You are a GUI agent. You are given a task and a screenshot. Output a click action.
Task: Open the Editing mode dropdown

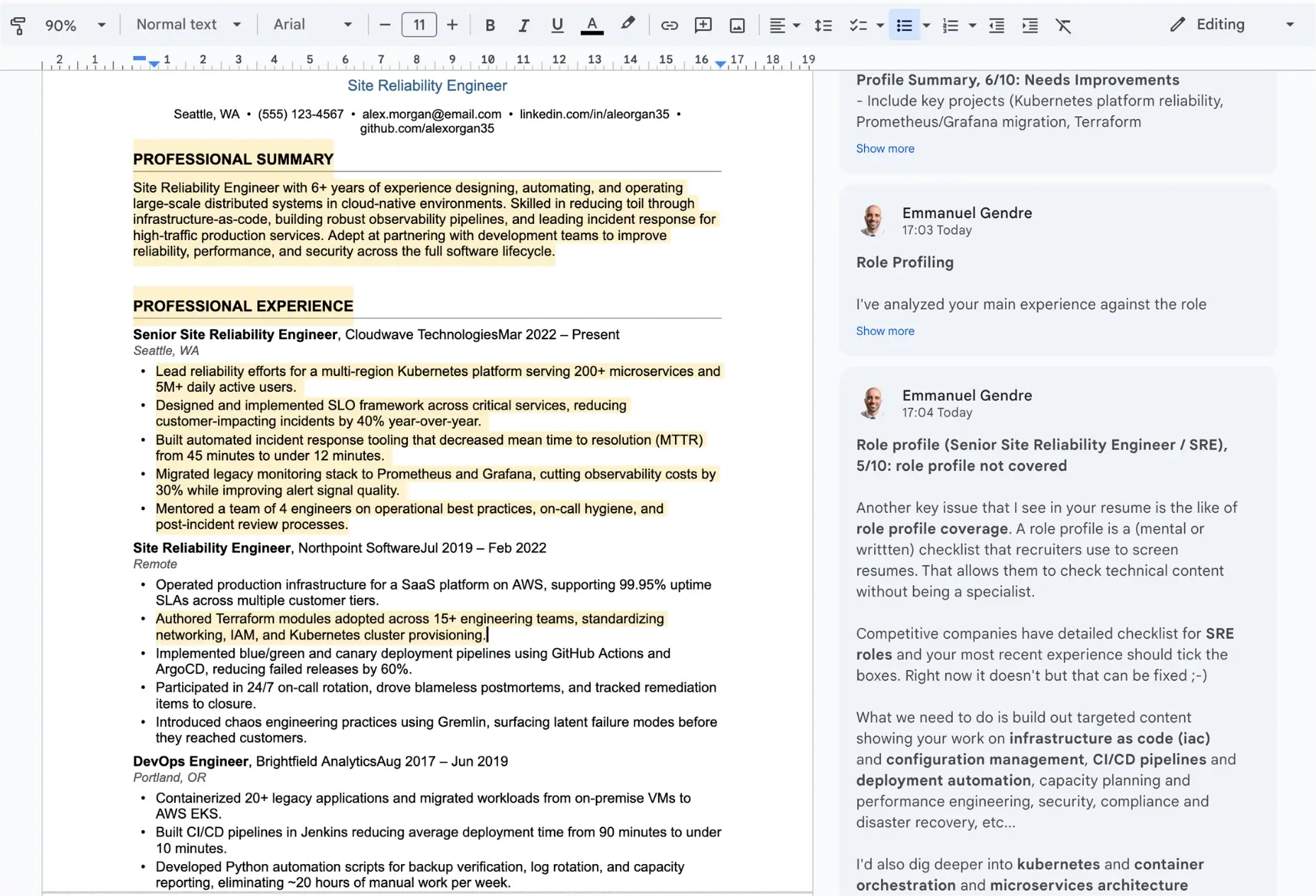tap(1232, 25)
